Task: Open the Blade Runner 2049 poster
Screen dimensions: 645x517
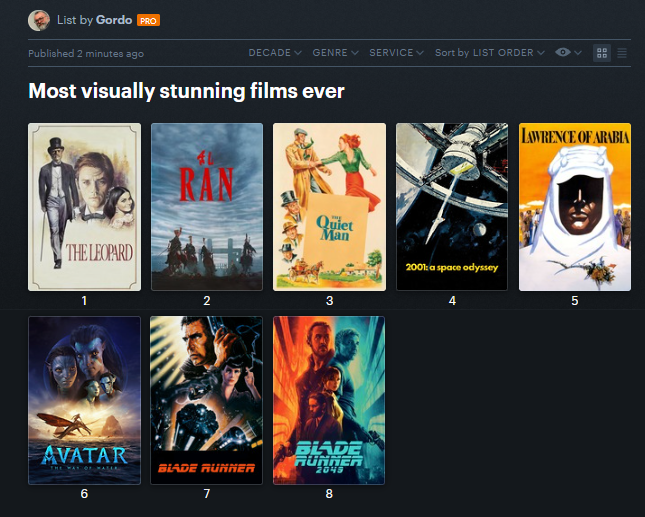Action: click(x=329, y=400)
